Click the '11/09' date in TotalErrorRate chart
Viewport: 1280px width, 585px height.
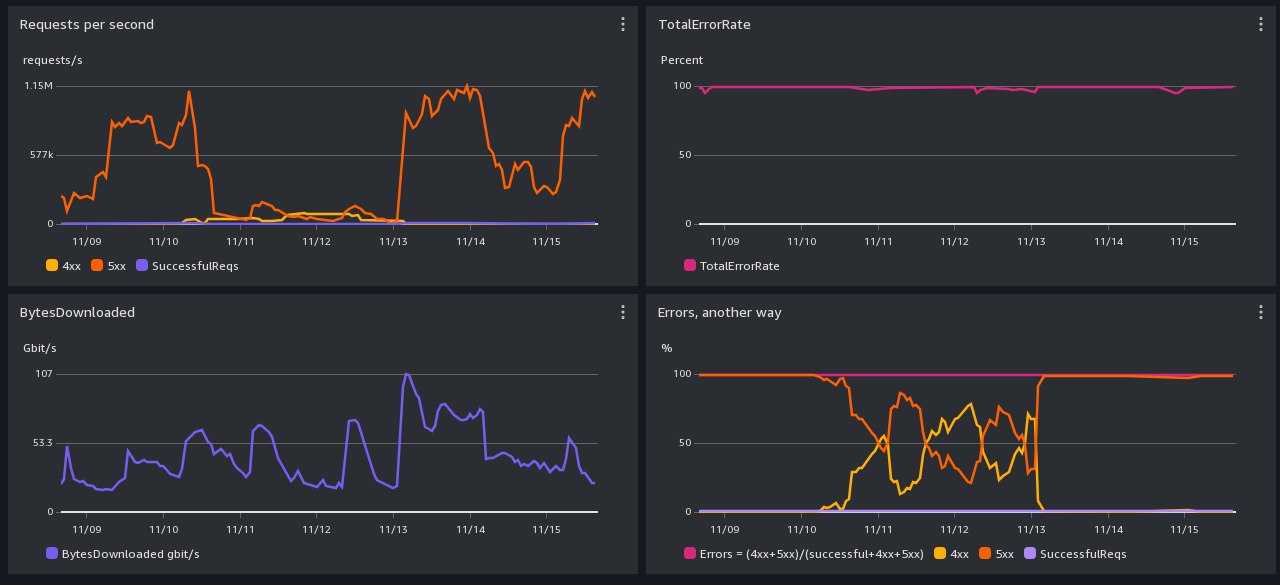(725, 241)
